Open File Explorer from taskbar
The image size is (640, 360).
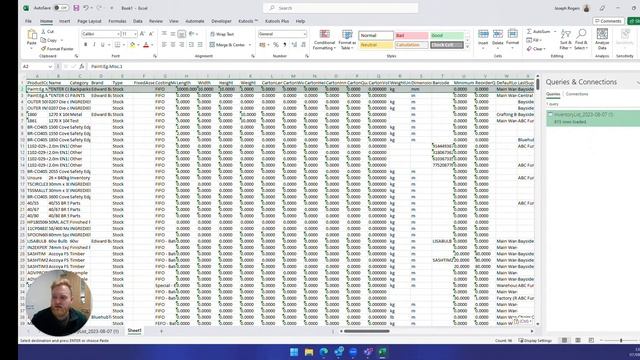click(x=309, y=352)
